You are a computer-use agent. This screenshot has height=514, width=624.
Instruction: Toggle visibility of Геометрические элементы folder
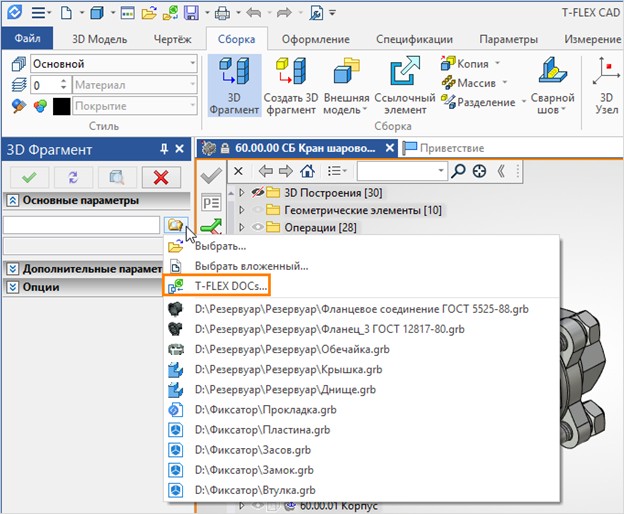point(257,210)
